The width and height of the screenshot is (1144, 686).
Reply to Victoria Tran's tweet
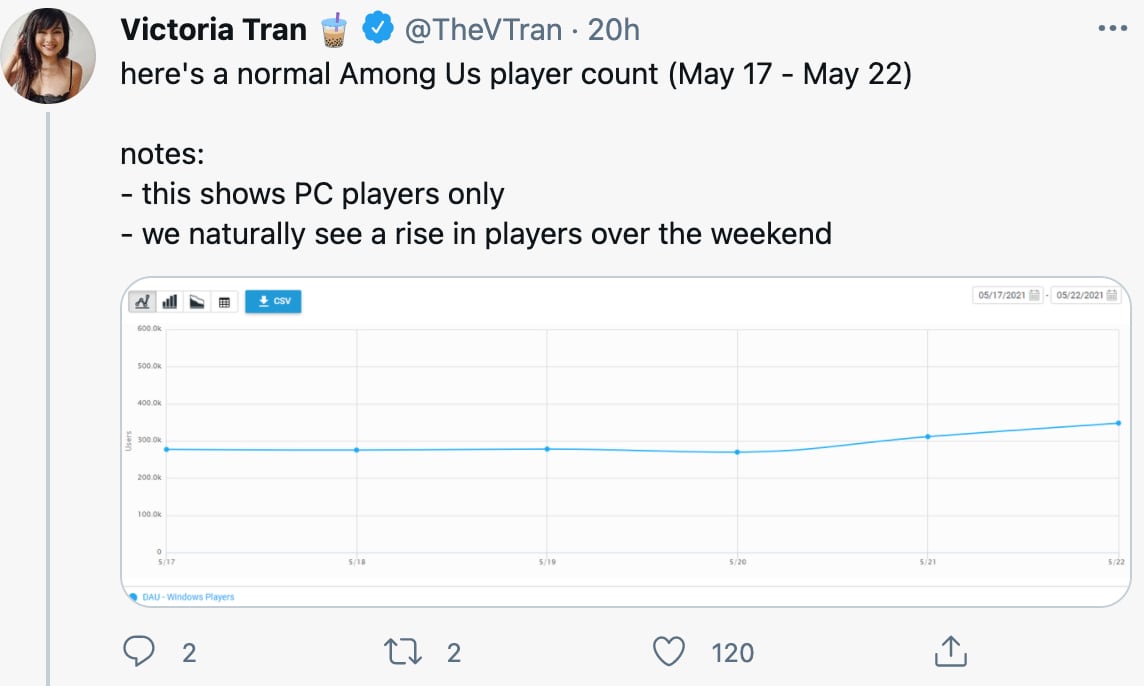pos(138,653)
